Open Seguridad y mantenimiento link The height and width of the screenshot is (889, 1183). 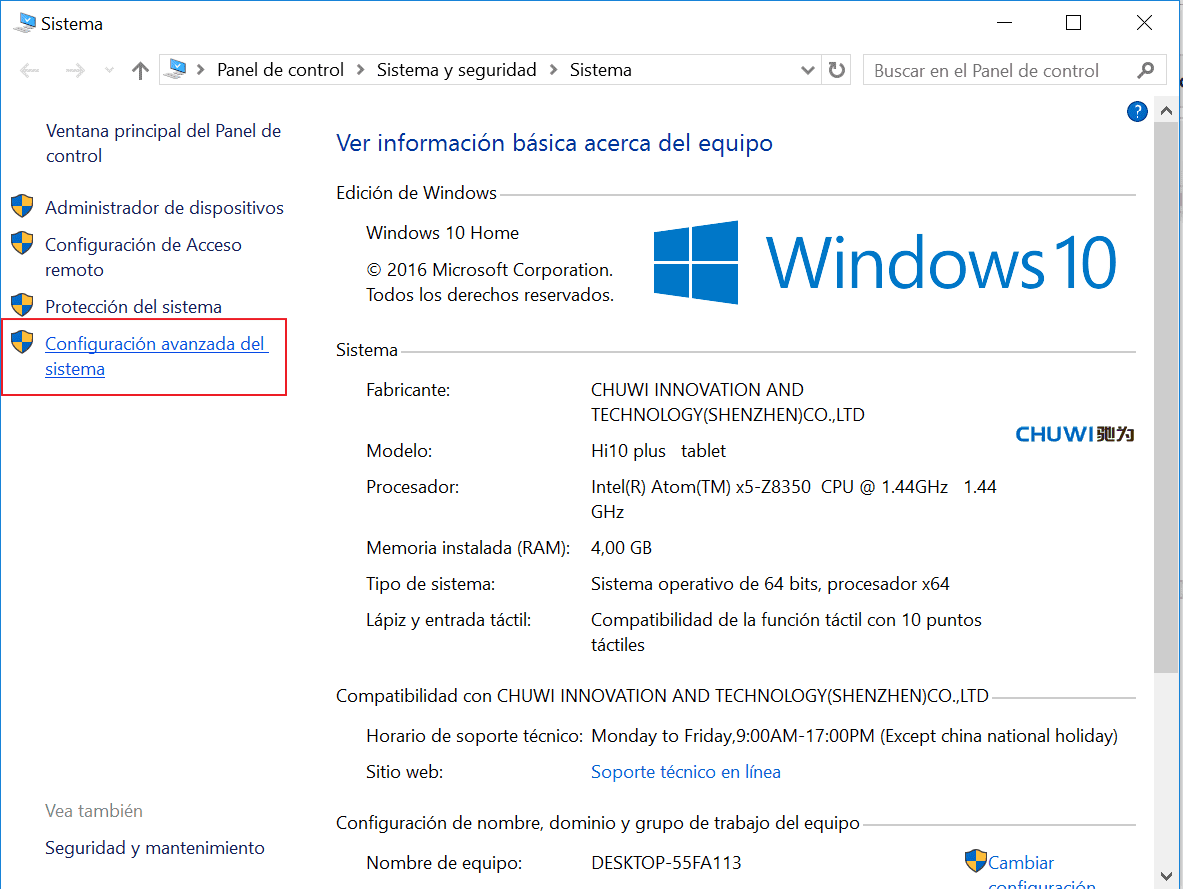(155, 847)
